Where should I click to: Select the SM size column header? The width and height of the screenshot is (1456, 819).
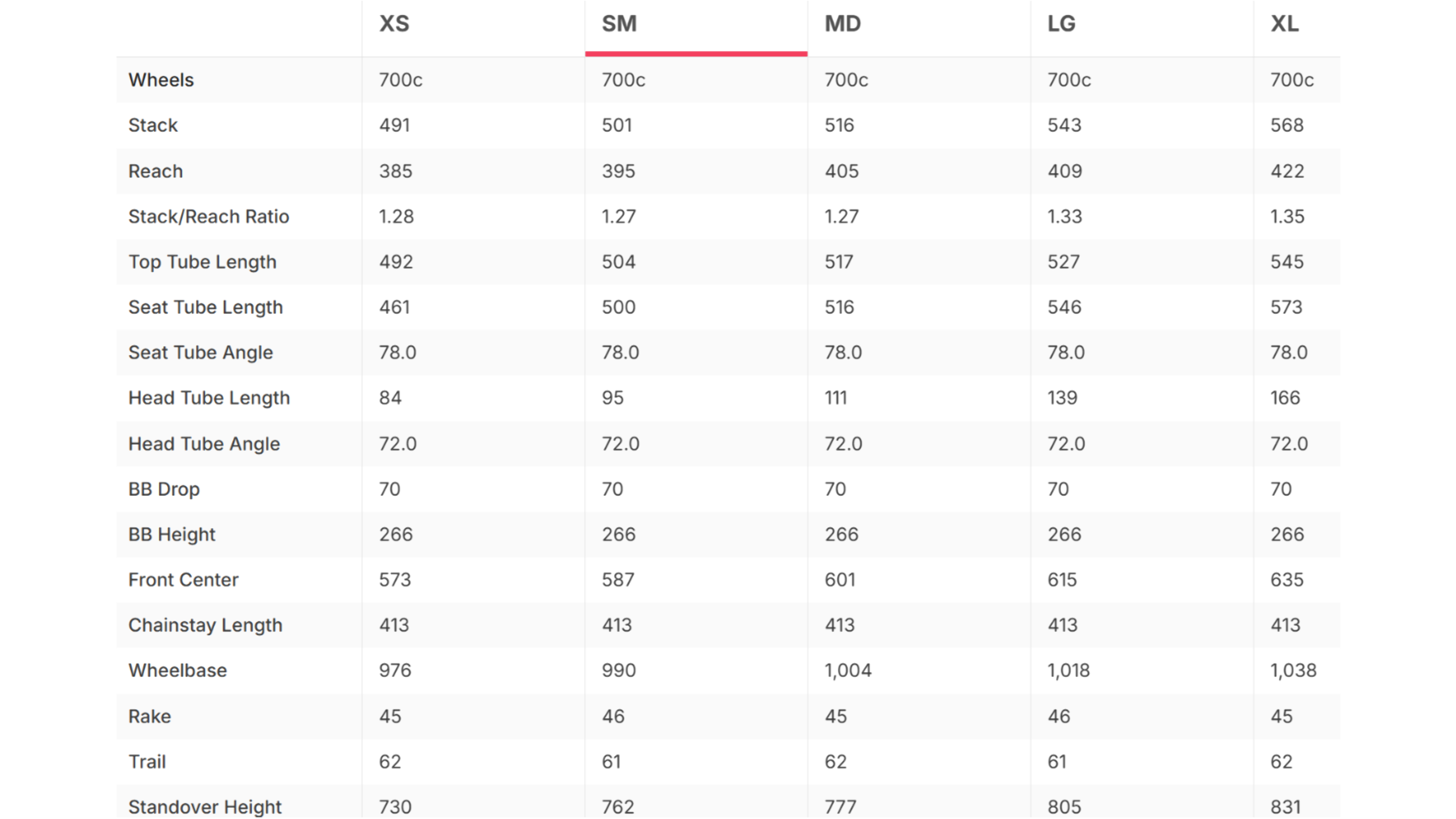click(x=619, y=24)
